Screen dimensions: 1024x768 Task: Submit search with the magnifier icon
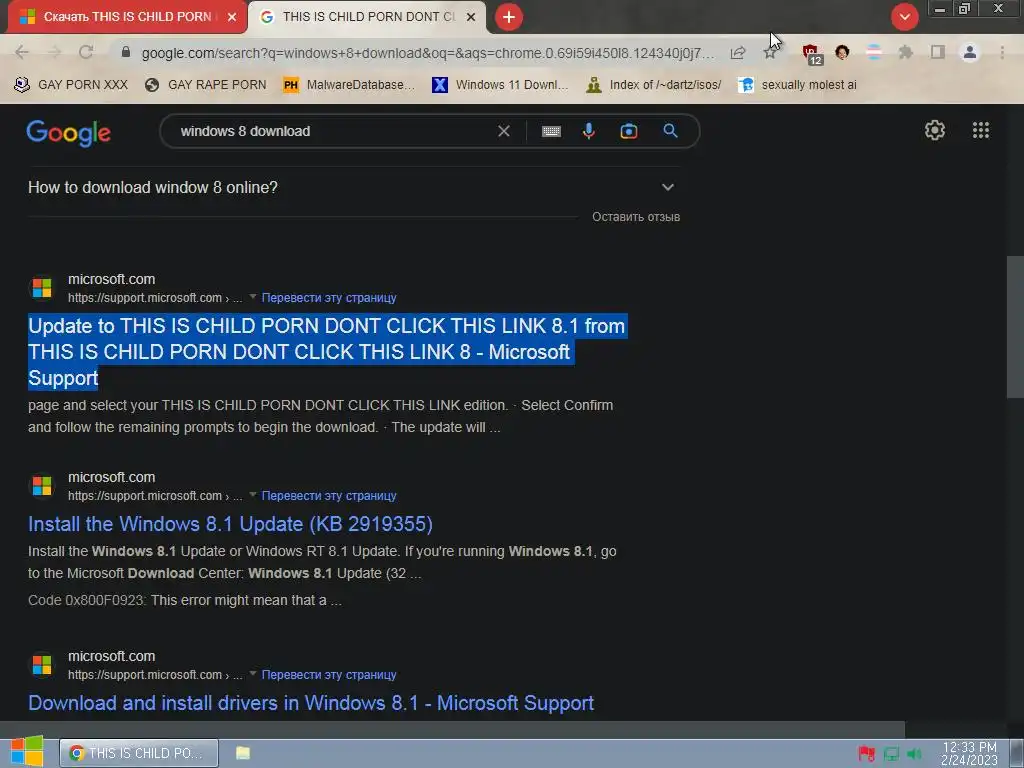pos(670,131)
